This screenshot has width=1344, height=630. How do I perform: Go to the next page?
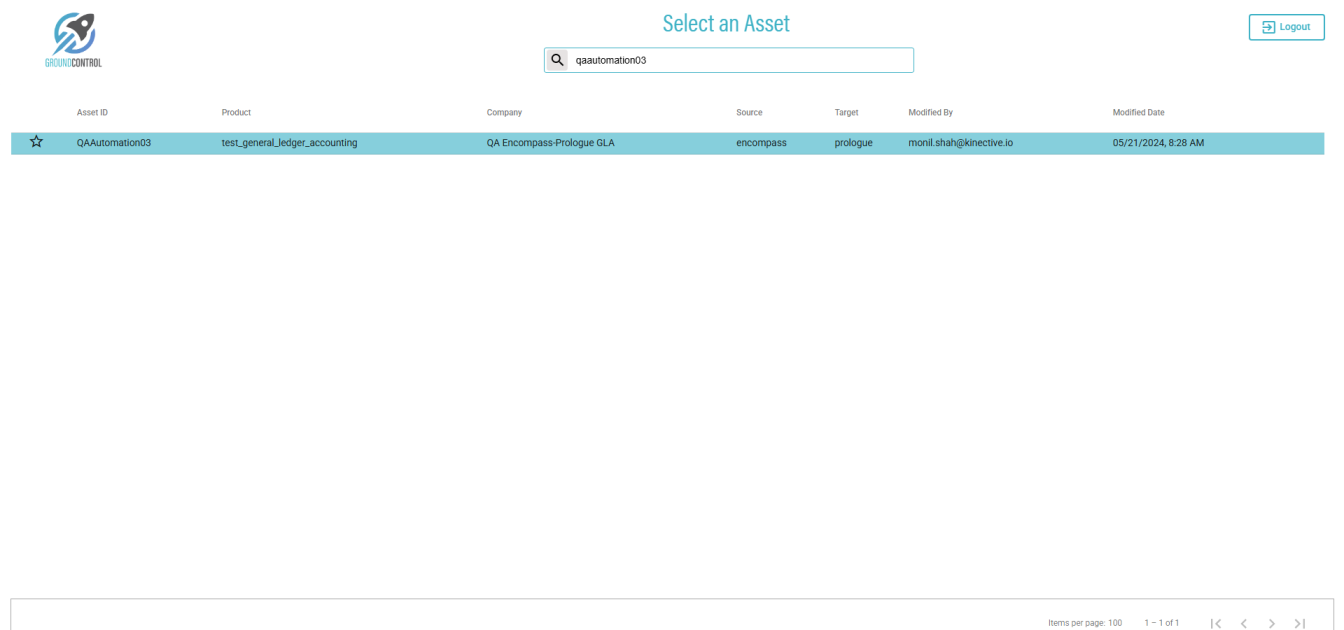coord(1272,623)
